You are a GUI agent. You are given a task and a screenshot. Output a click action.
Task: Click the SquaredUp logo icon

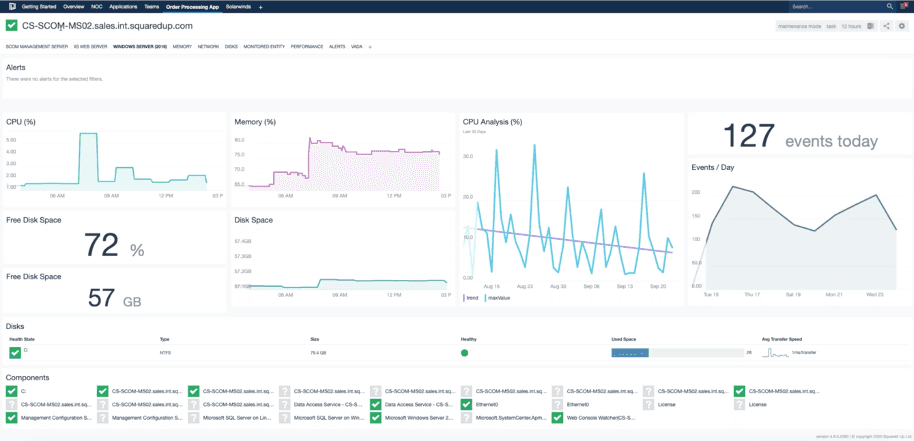[x=12, y=6]
